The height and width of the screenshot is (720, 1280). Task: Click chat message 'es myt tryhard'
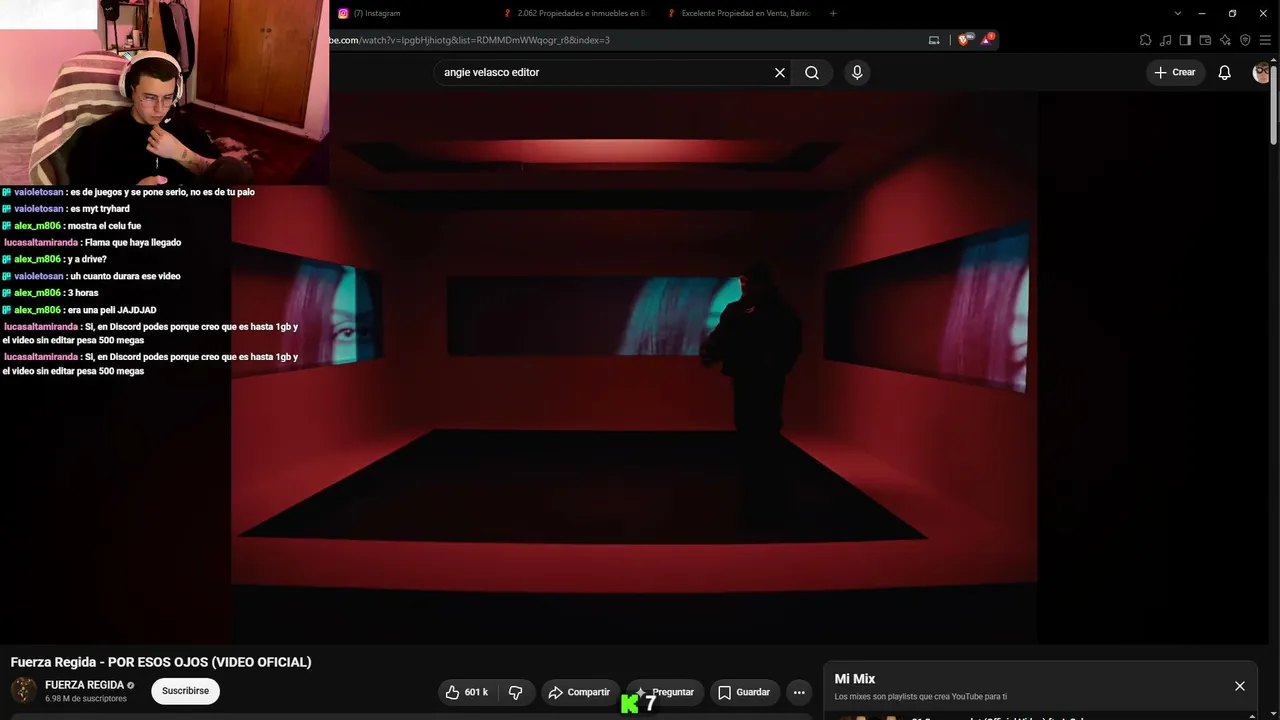pyautogui.click(x=100, y=209)
